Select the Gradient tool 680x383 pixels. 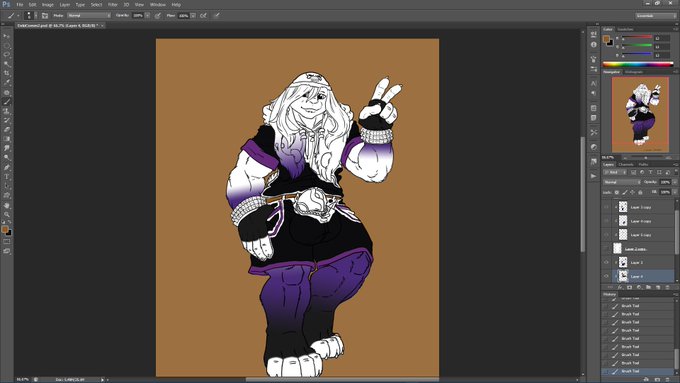(x=7, y=139)
